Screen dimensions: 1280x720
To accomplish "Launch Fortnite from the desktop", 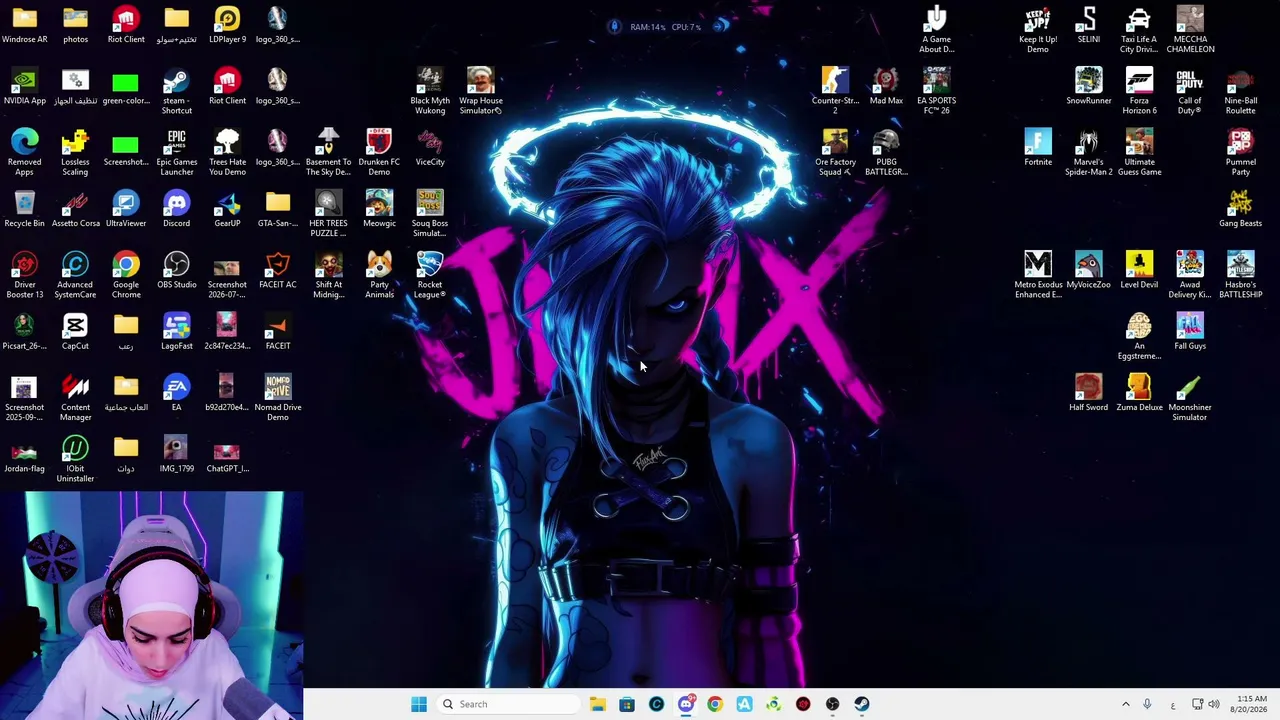I will tap(1038, 148).
